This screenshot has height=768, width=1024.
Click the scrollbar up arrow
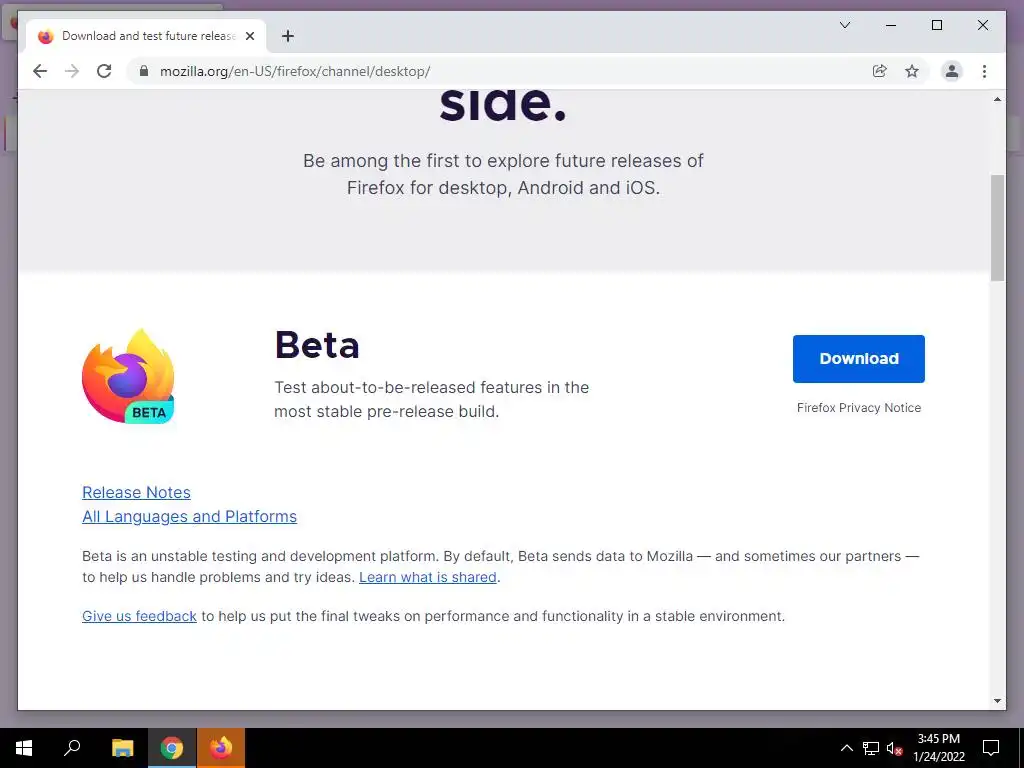click(997, 99)
